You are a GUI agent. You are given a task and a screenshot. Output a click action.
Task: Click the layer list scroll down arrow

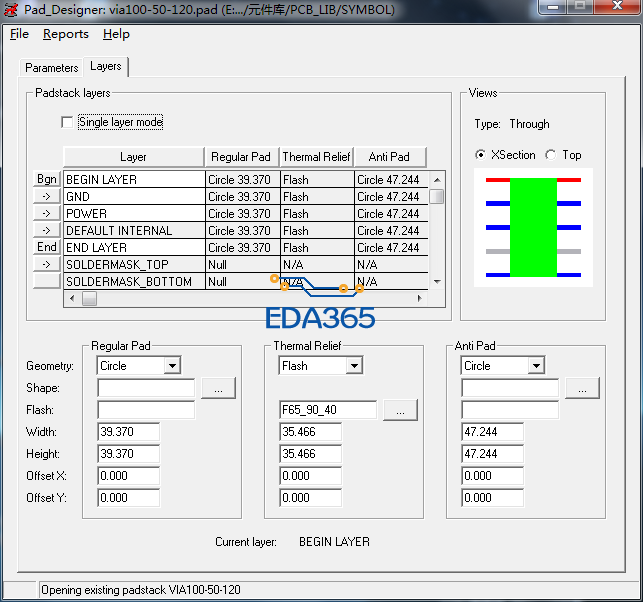click(x=437, y=282)
